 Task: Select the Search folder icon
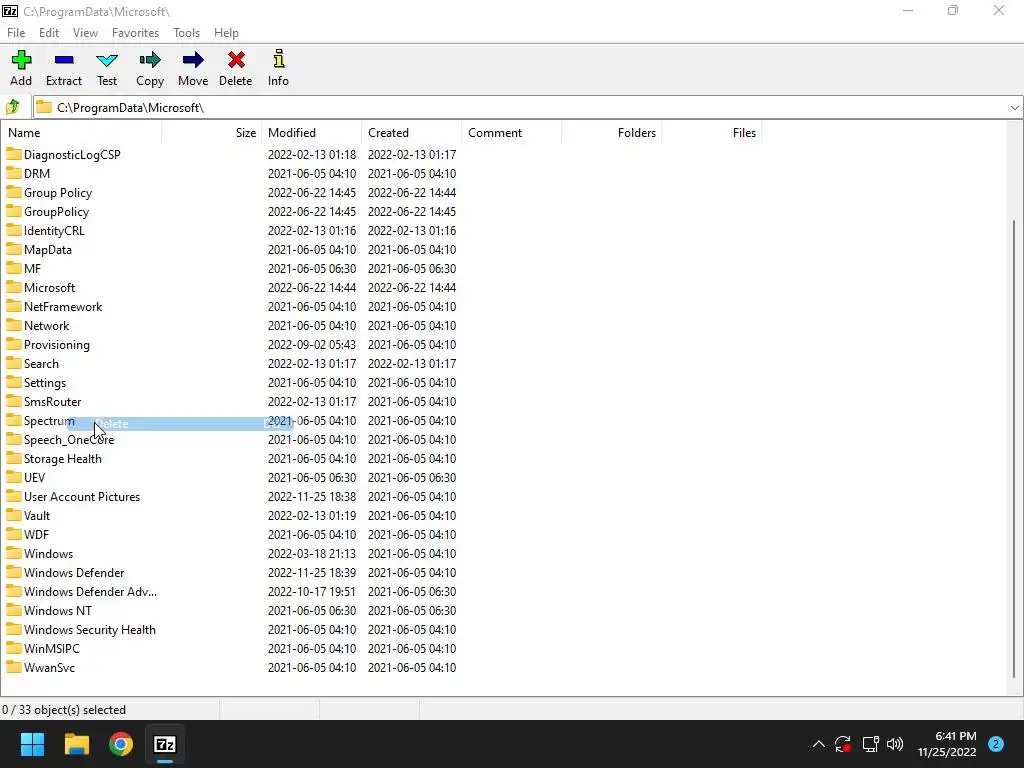coord(14,362)
